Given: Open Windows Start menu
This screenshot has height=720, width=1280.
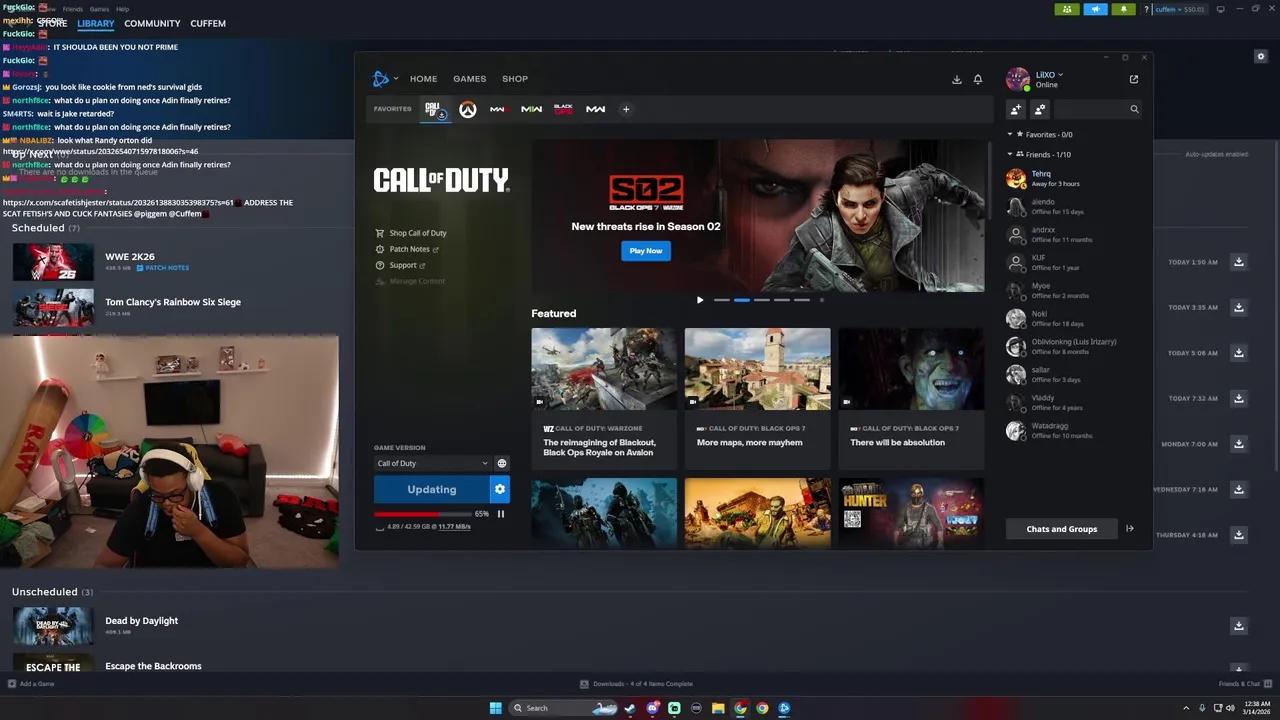Looking at the screenshot, I should point(495,708).
